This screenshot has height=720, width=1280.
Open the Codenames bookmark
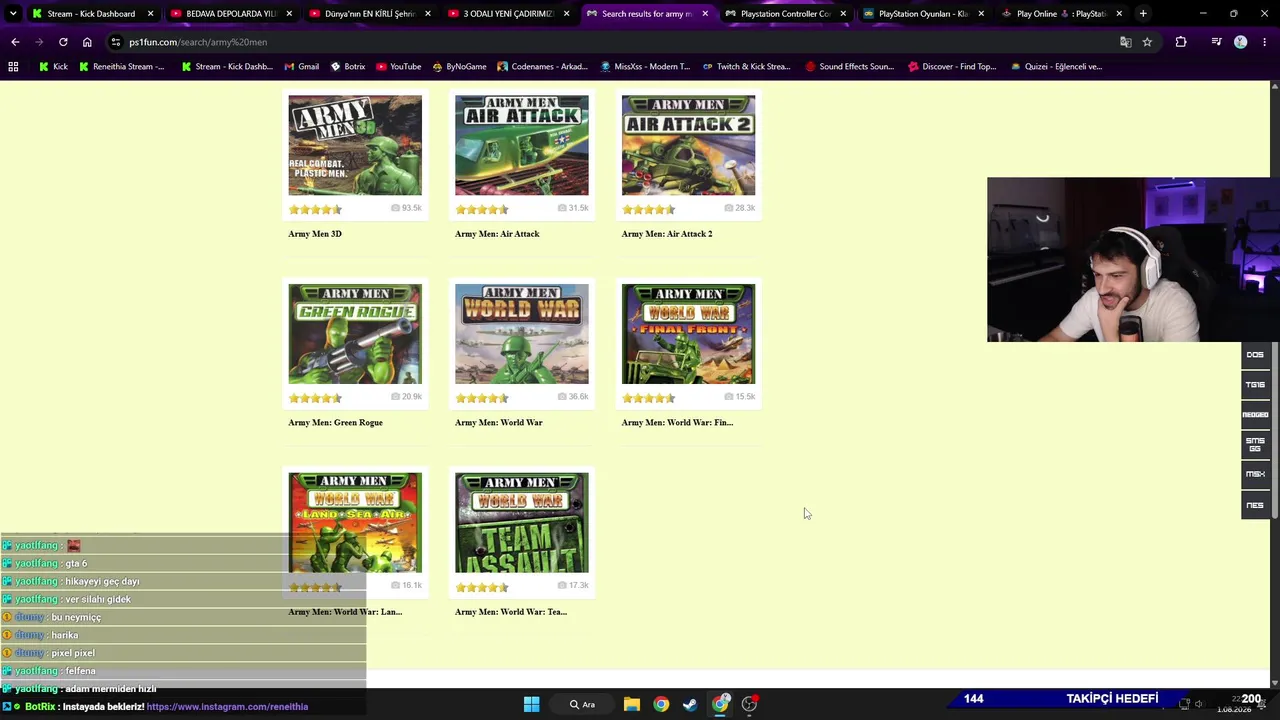pos(541,67)
